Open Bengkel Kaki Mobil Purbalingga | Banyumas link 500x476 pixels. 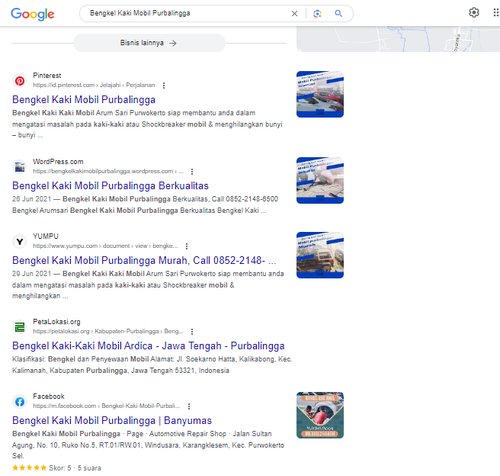click(x=112, y=420)
